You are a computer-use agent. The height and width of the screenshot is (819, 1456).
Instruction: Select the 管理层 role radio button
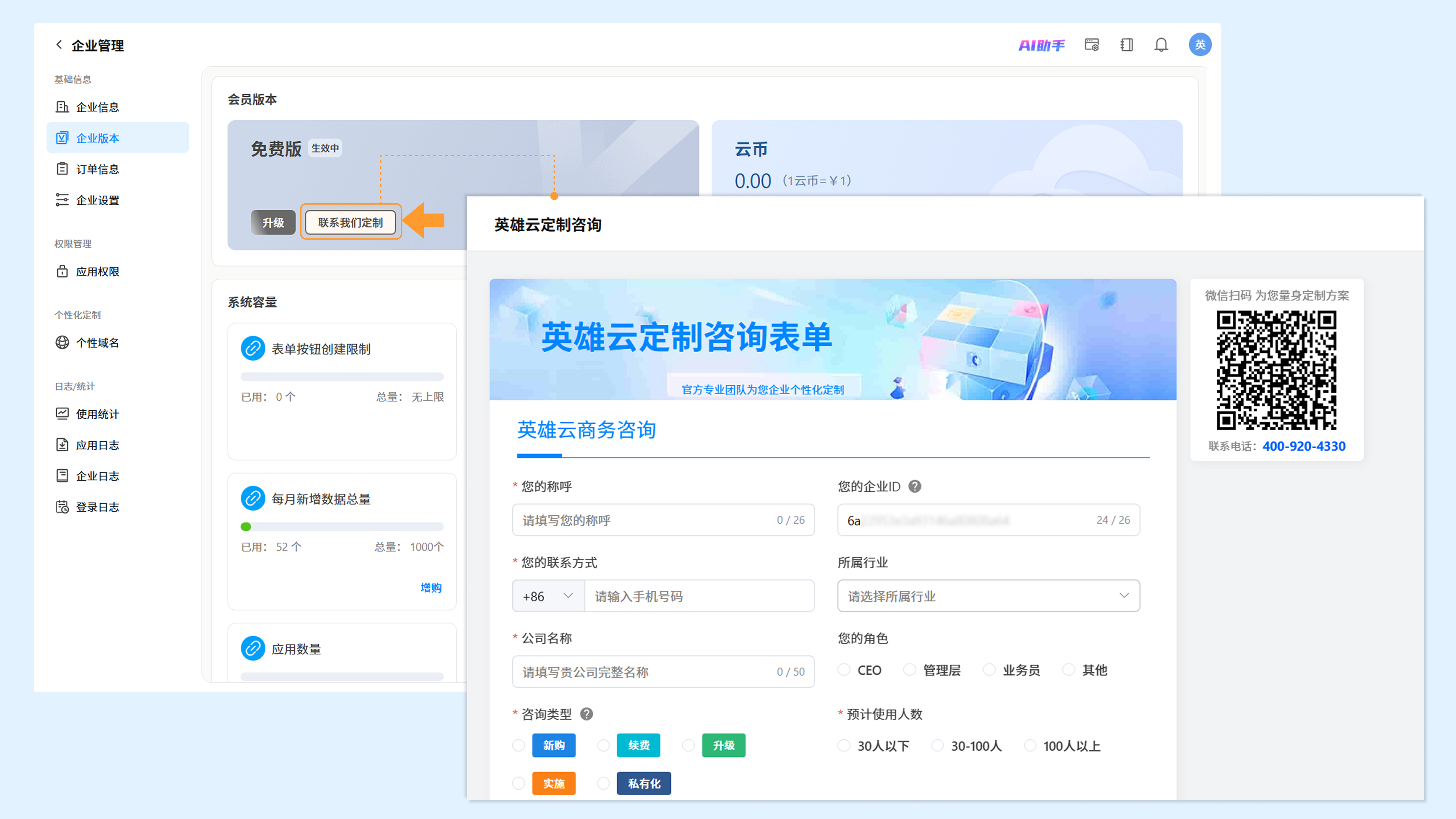[910, 670]
